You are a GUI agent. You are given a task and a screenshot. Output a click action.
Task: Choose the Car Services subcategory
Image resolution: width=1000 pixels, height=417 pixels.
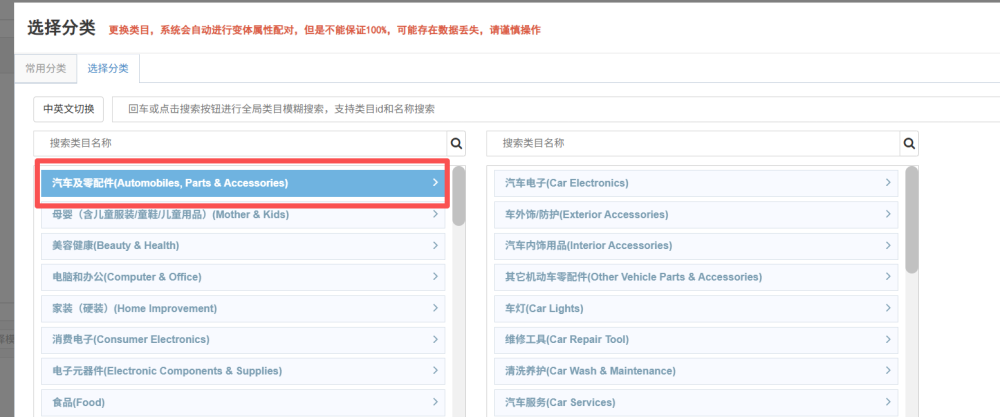[x=696, y=402]
